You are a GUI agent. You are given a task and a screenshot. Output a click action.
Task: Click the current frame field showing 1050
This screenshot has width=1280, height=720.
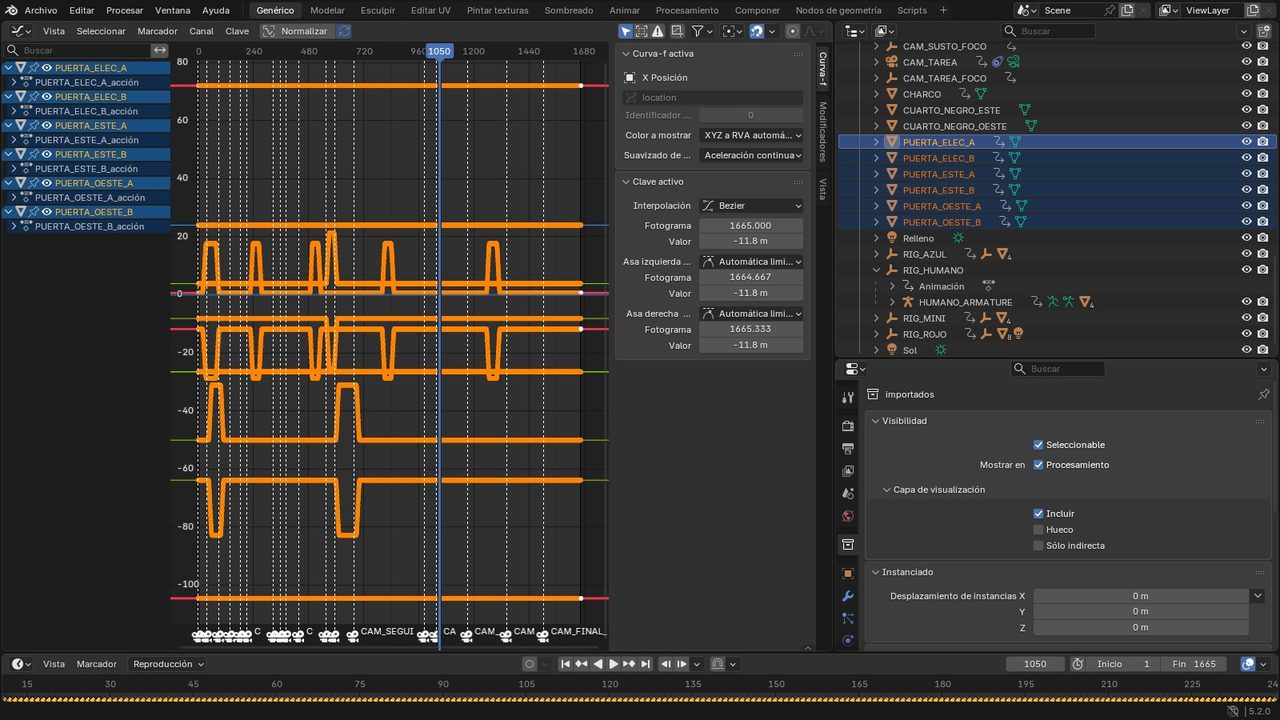click(x=1035, y=664)
